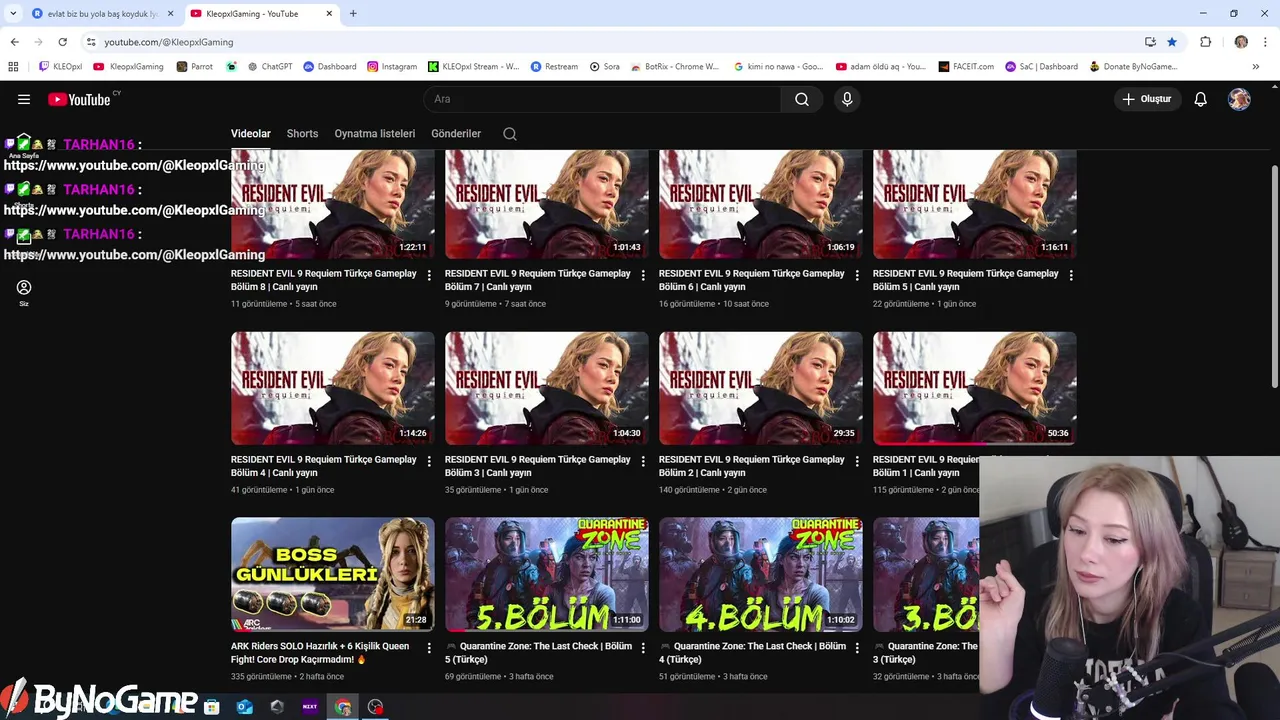Image resolution: width=1280 pixels, height=720 pixels.
Task: Play the Bölüm 2 thumbnail (29:35)
Action: 761,388
